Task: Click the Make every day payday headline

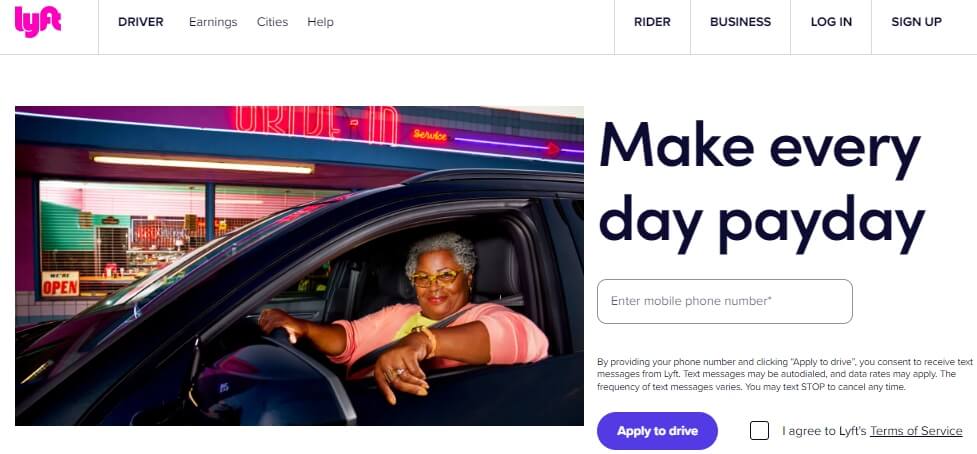Action: click(761, 187)
